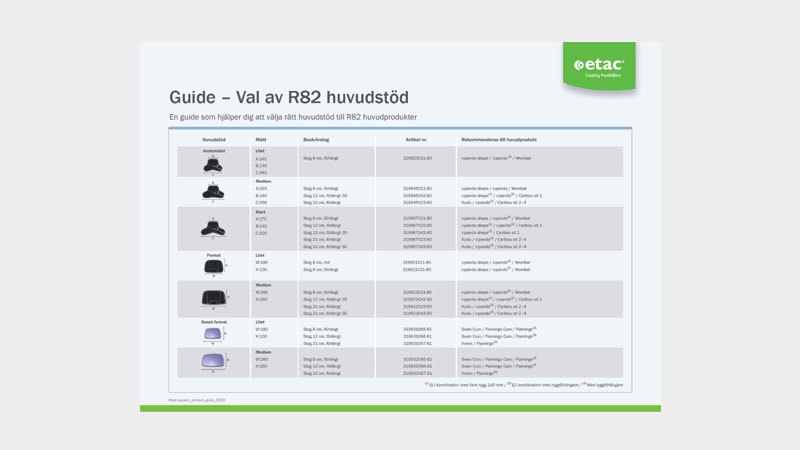Click the 'Format' headrest type label
The image size is (800, 450).
pyautogui.click(x=214, y=255)
